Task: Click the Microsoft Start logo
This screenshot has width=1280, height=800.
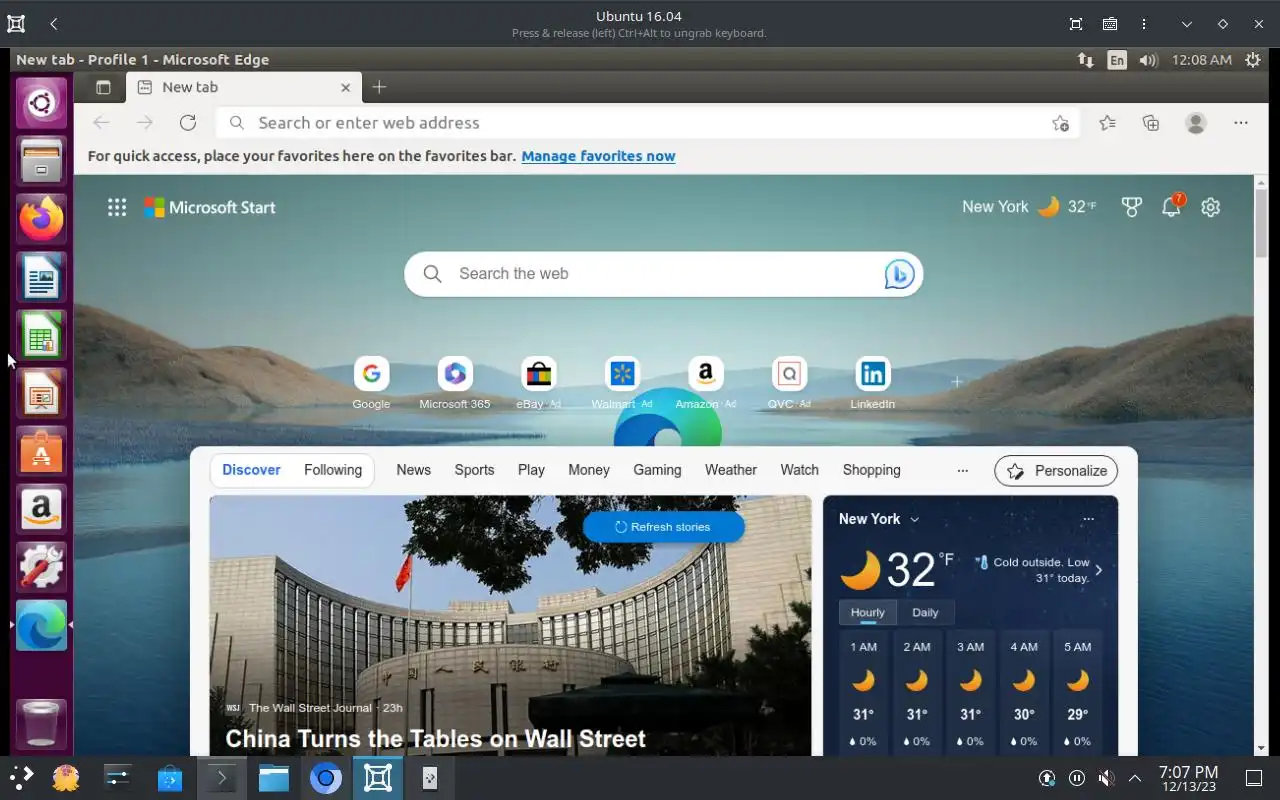Action: (210, 207)
